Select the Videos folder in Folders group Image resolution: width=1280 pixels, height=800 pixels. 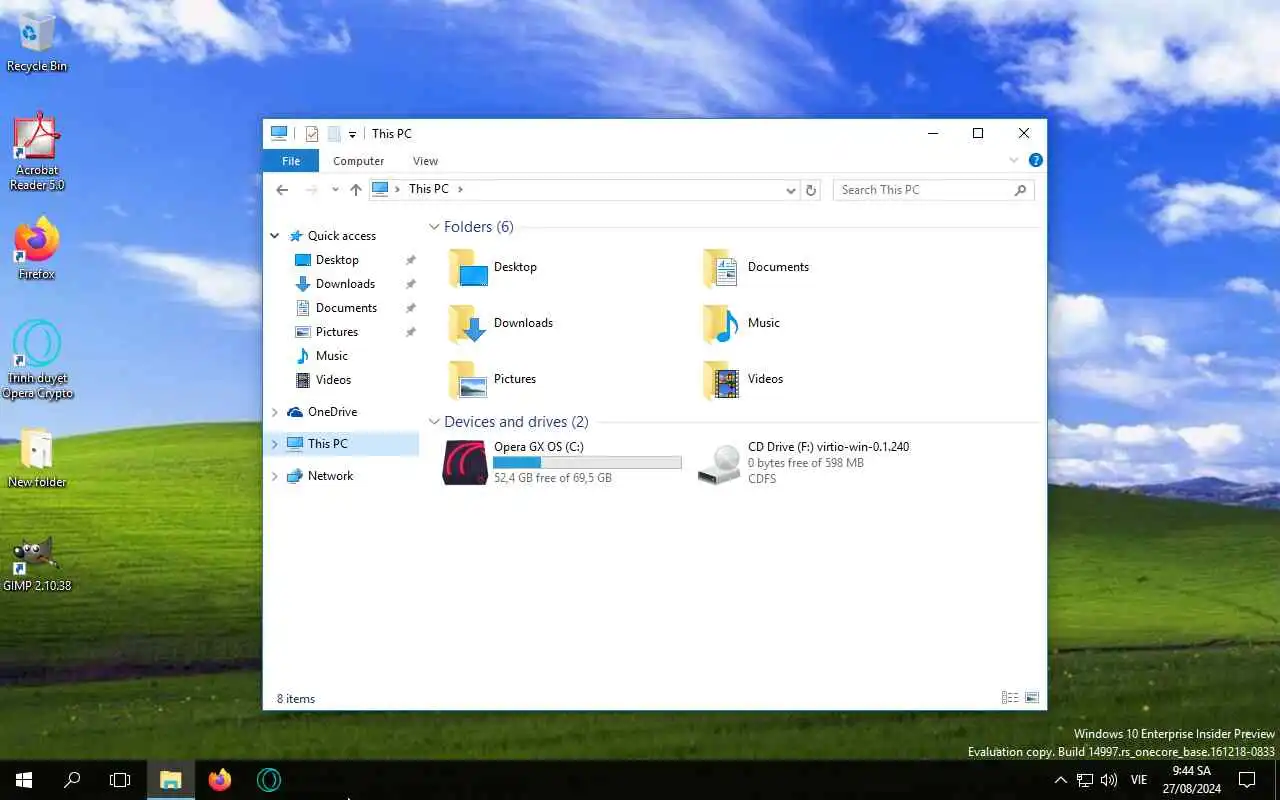point(743,379)
